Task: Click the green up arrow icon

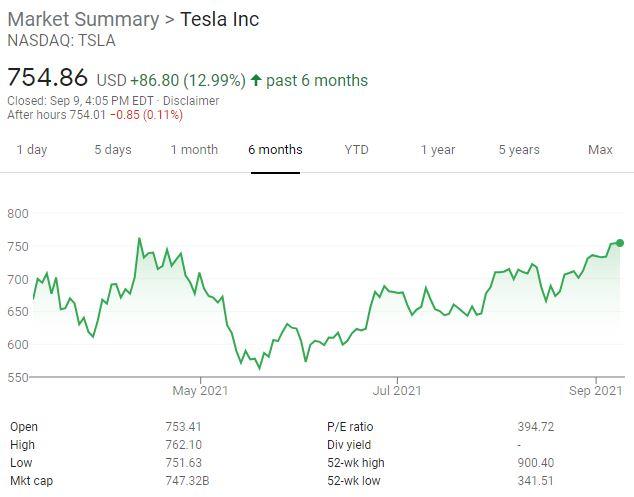Action: [256, 81]
